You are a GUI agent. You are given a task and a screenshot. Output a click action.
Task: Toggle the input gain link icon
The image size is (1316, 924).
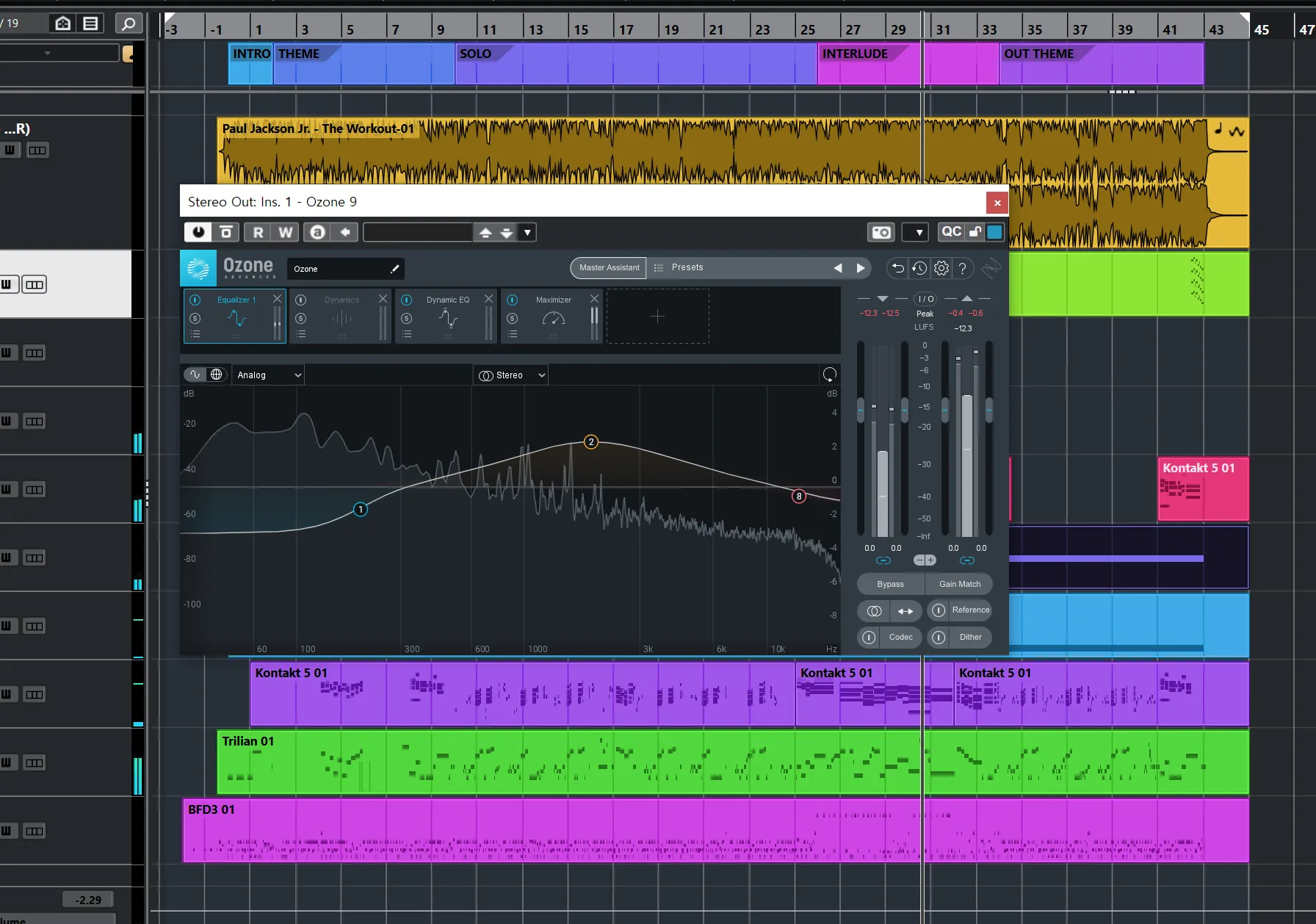[x=883, y=560]
